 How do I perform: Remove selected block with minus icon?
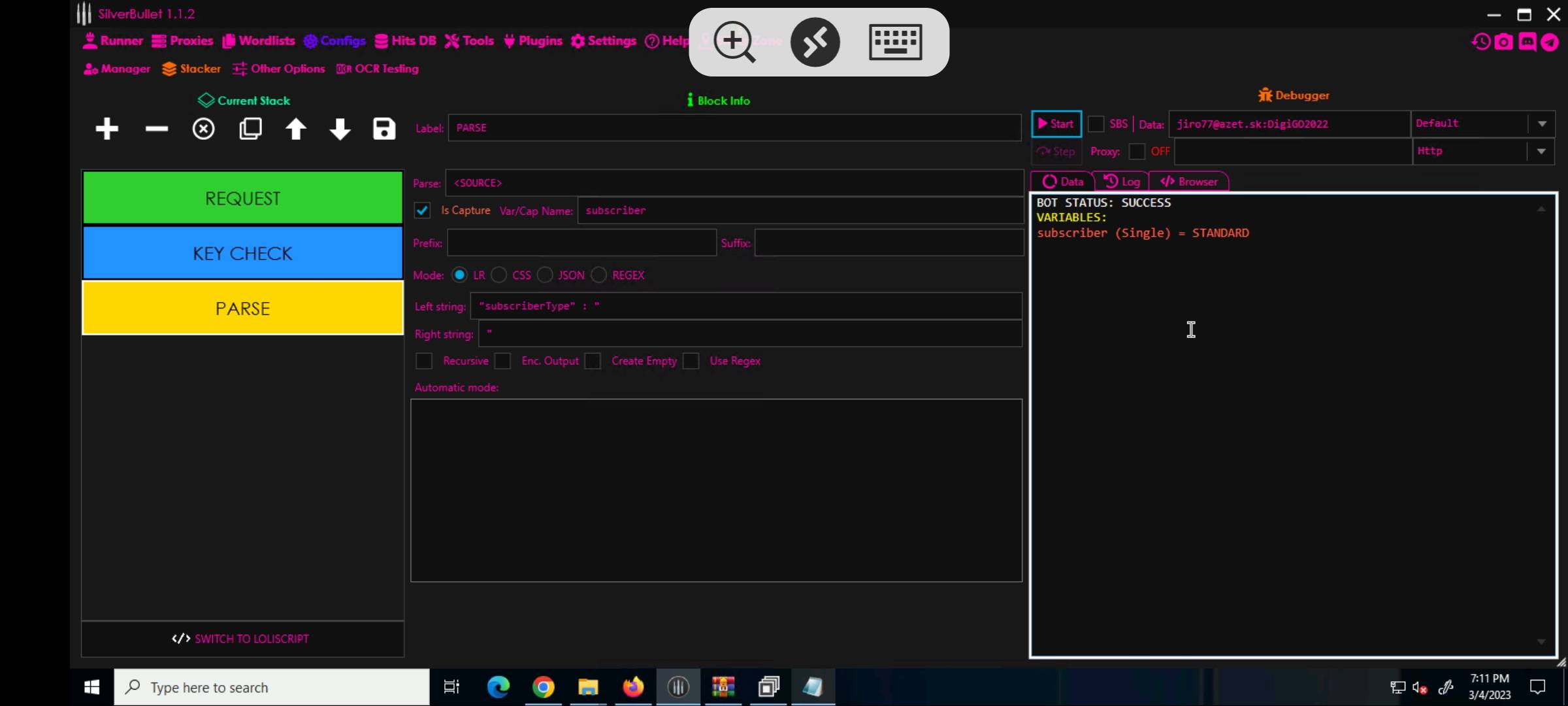coord(156,129)
